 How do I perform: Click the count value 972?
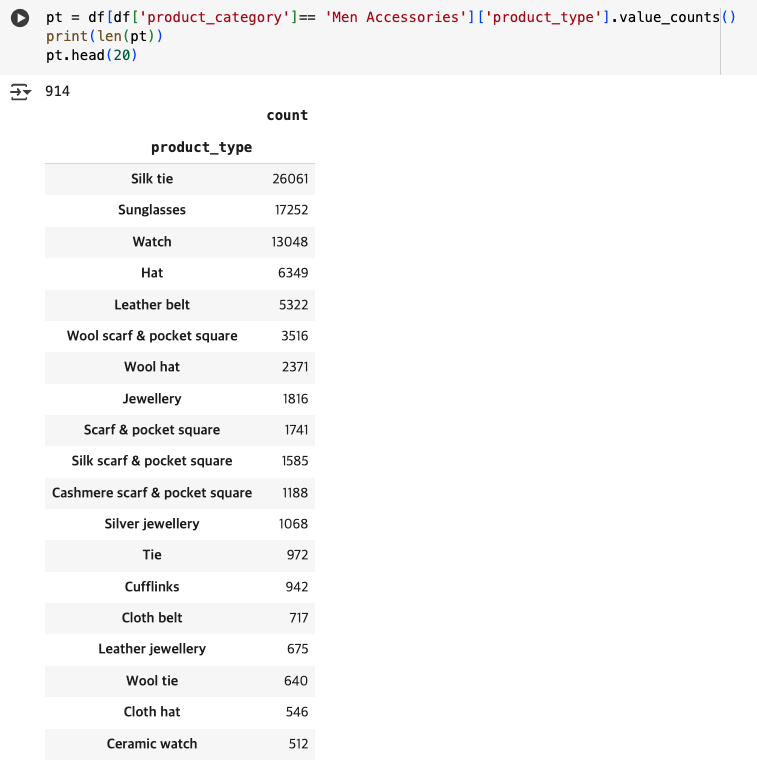[x=297, y=555]
